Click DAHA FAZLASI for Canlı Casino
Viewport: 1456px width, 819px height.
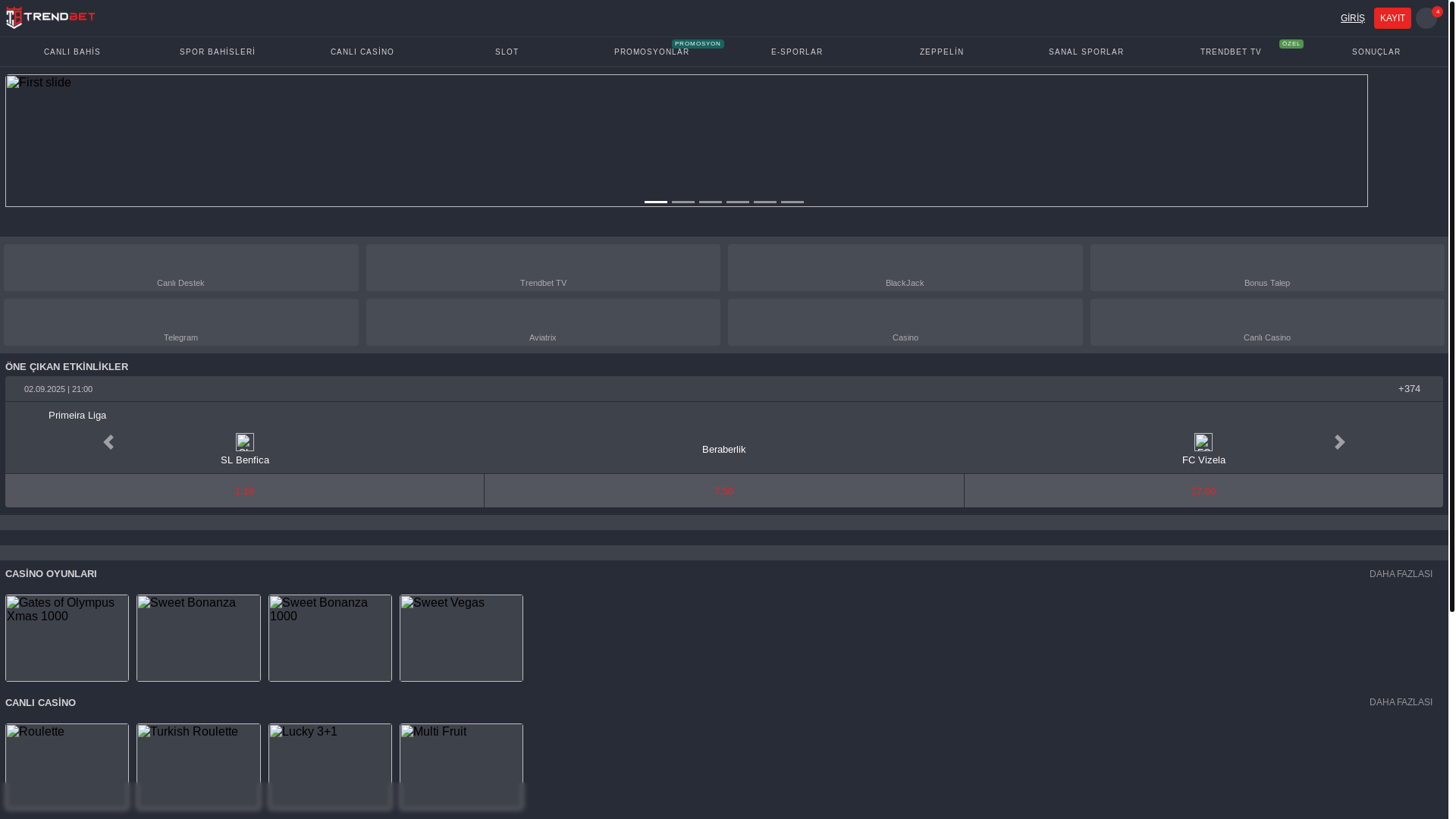click(x=1401, y=702)
